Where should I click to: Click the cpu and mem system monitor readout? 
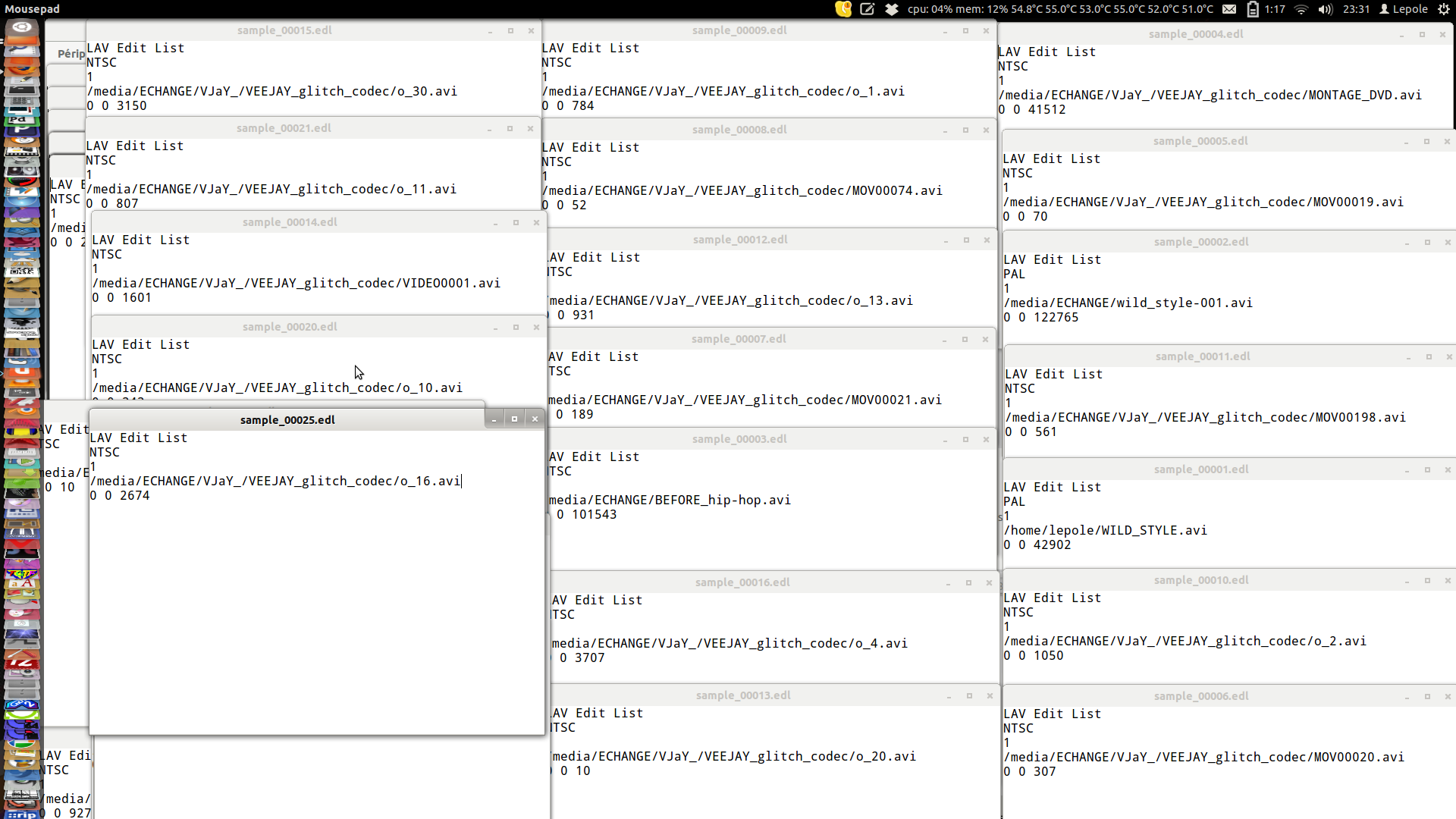point(1059,9)
